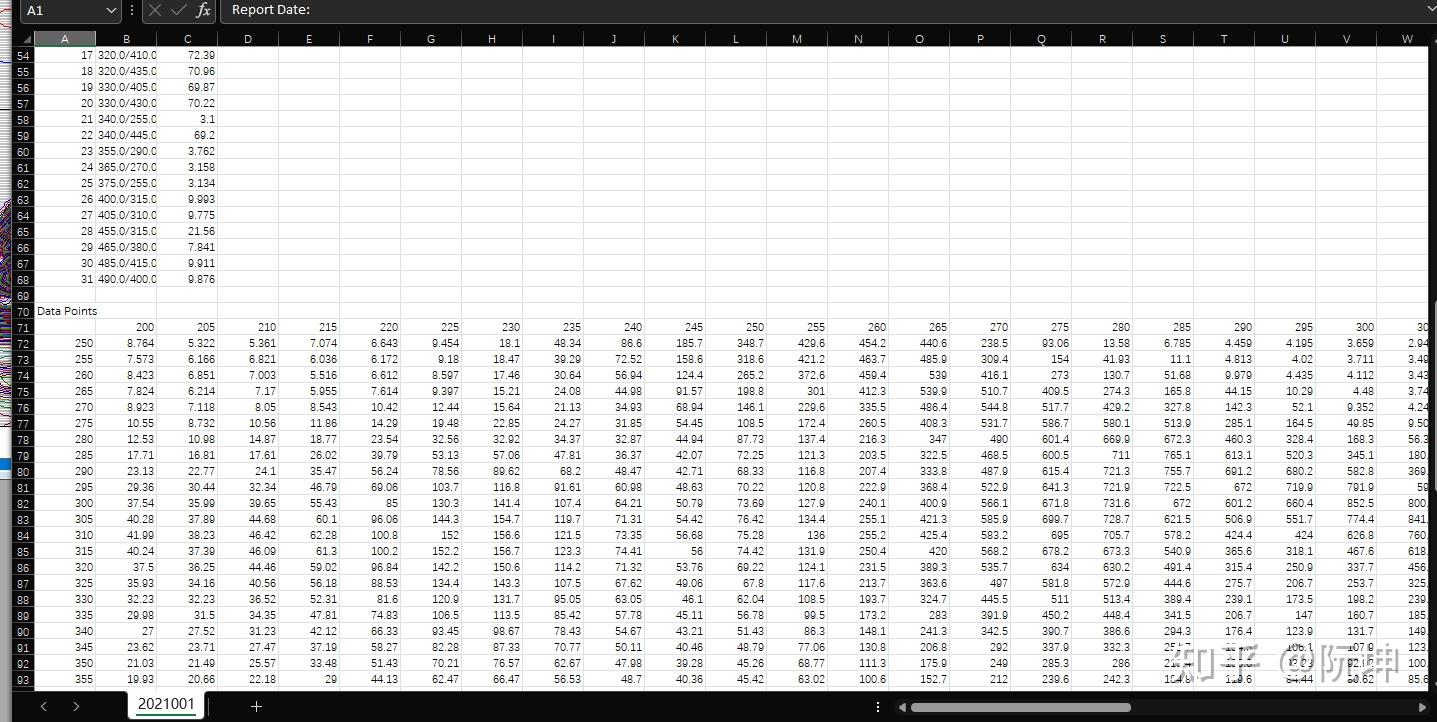The image size is (1437, 722).
Task: Expand the formula bar with the chevron
Action: [x=1430, y=10]
